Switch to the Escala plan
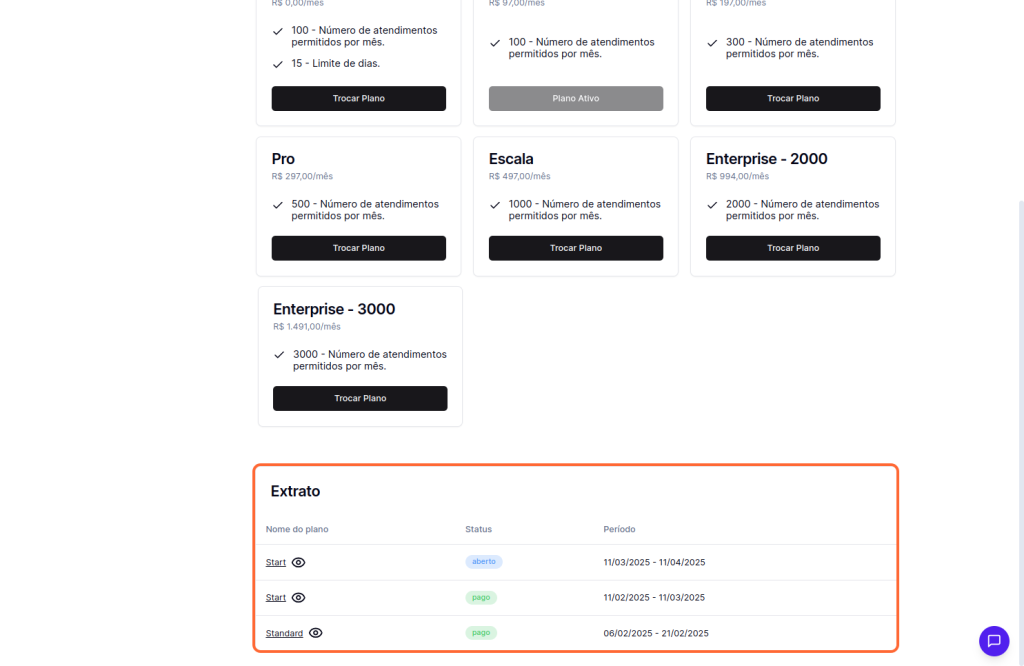Viewport: 1024px width, 666px height. pos(575,248)
